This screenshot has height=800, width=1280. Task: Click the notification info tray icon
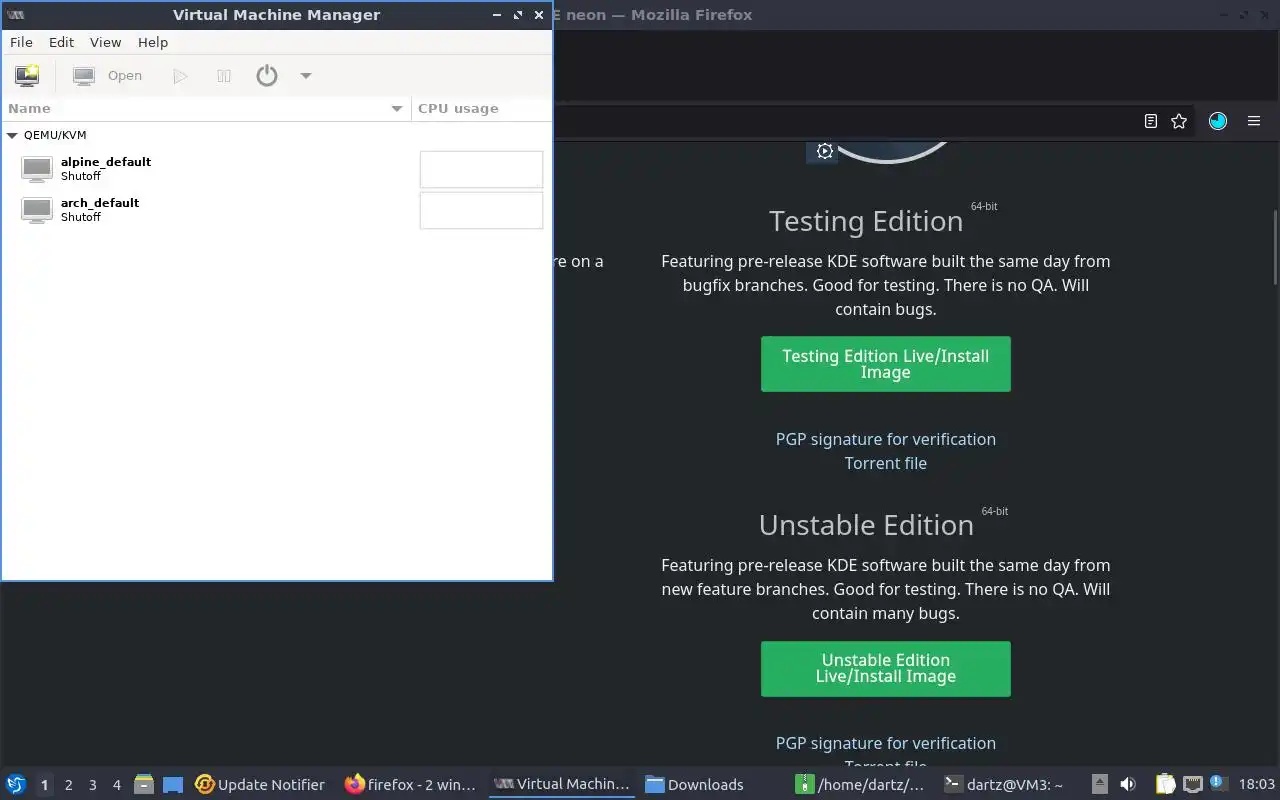pos(1218,783)
